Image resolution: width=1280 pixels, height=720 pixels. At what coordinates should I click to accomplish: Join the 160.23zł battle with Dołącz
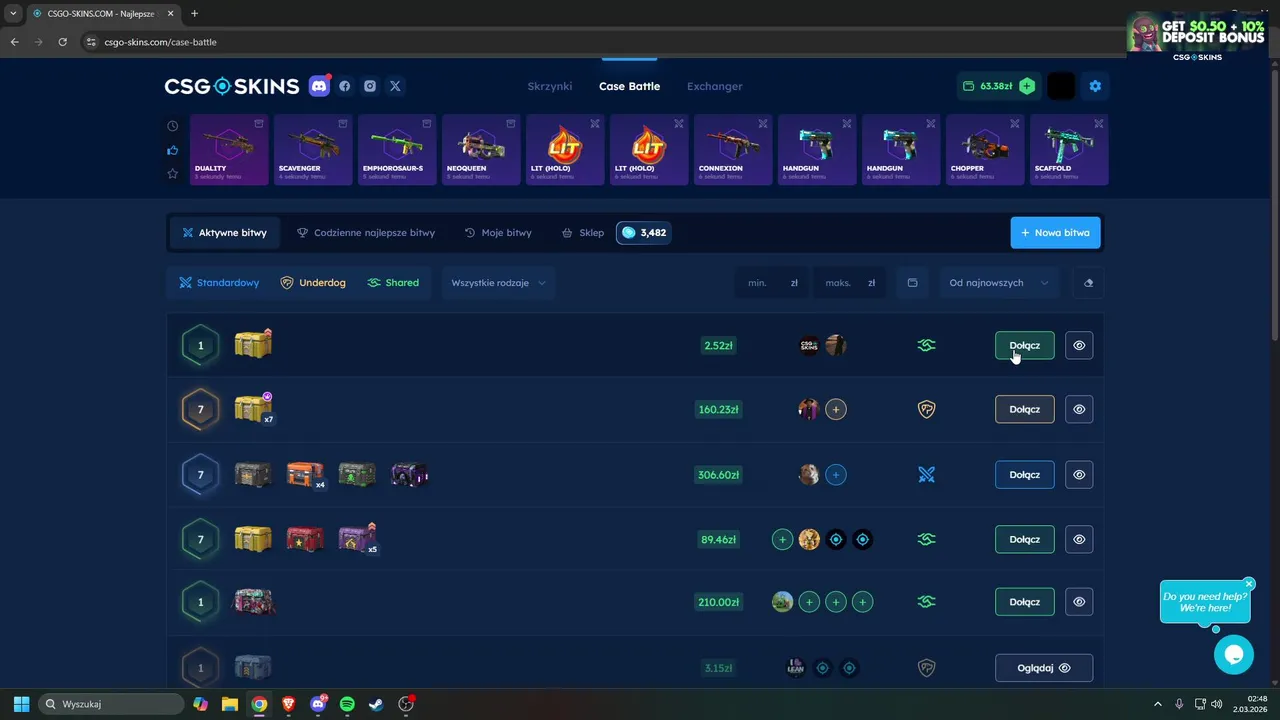pos(1025,409)
